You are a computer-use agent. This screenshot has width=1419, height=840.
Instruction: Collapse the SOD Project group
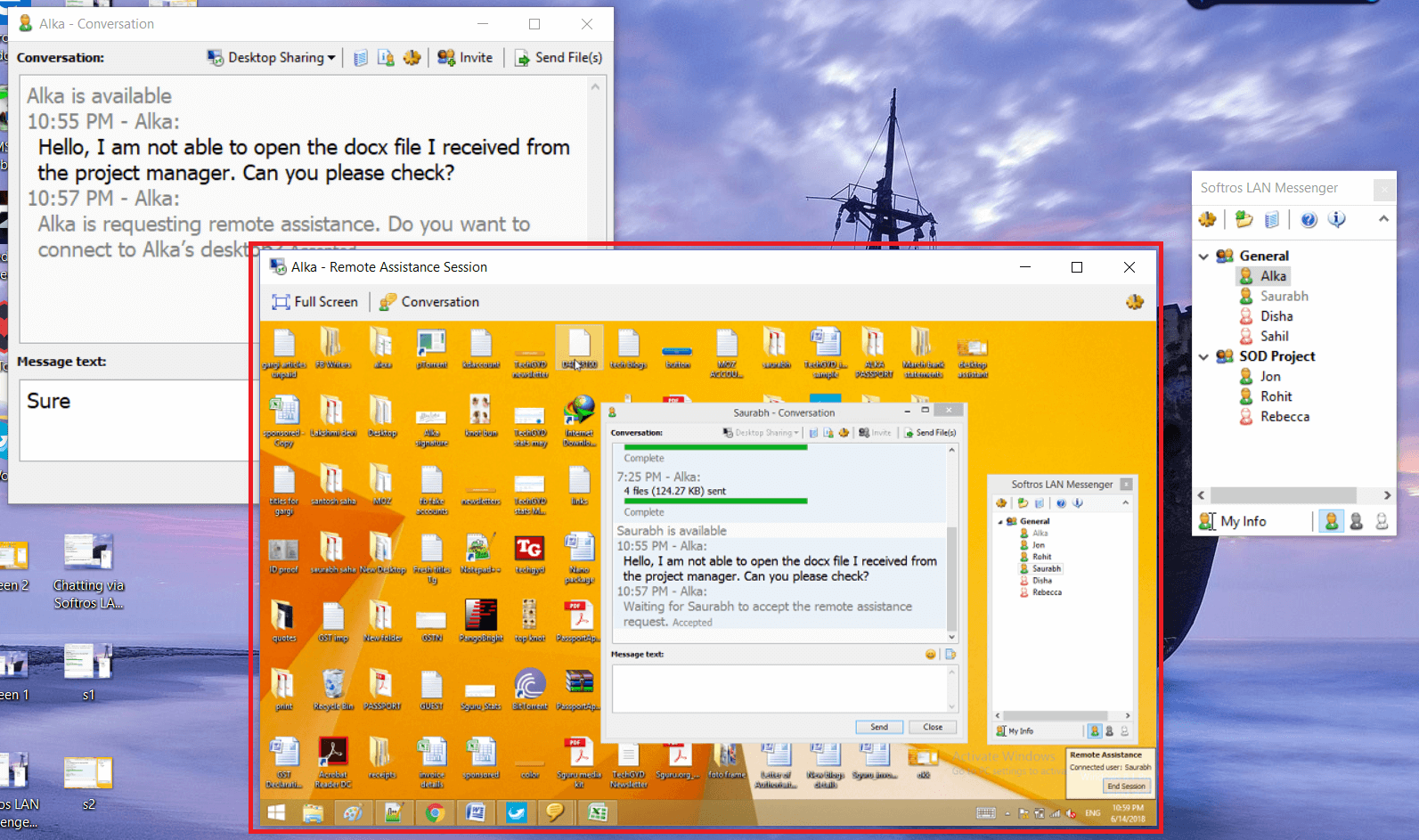1204,357
